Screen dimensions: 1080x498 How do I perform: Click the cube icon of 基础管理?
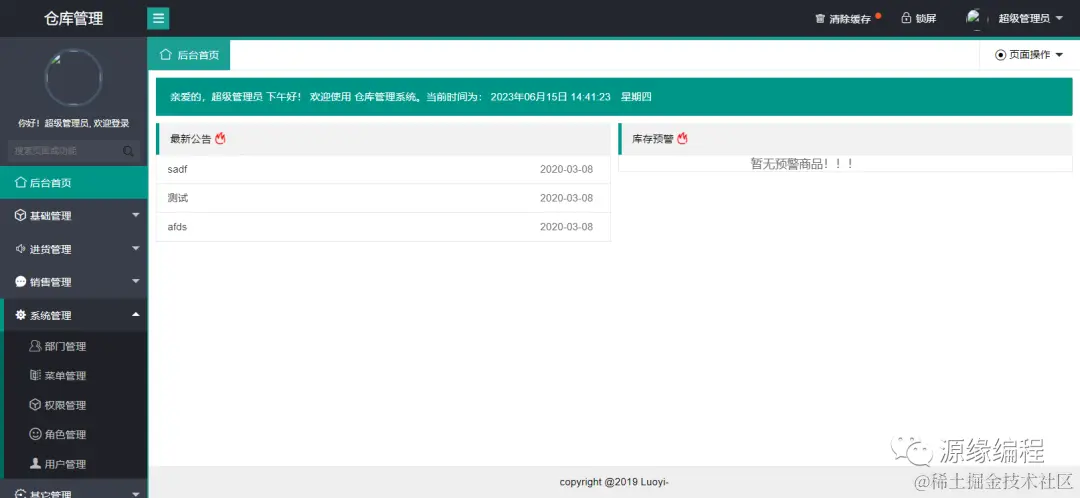tap(21, 216)
